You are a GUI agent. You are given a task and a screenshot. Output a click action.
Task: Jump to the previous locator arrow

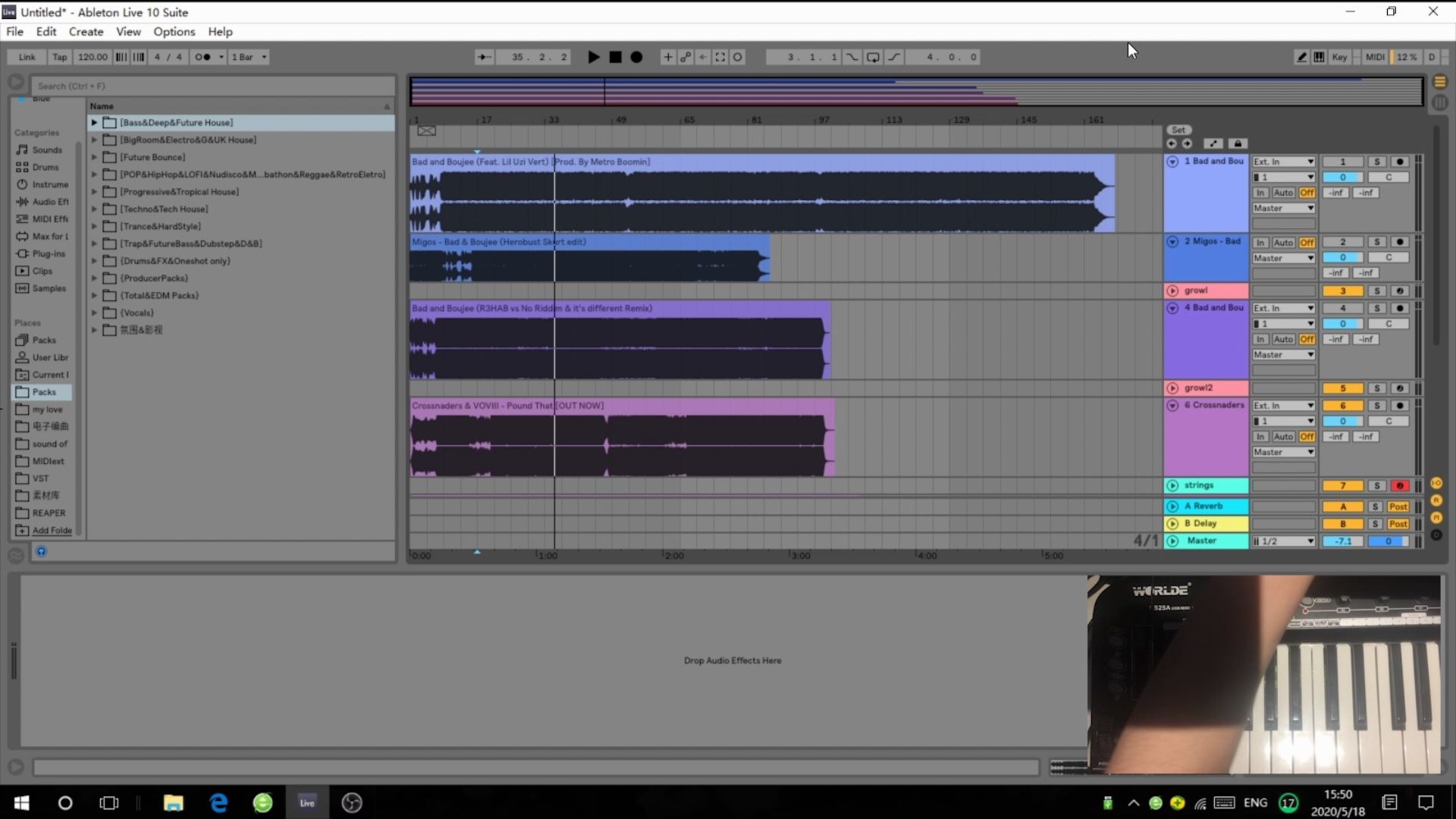tap(1172, 143)
